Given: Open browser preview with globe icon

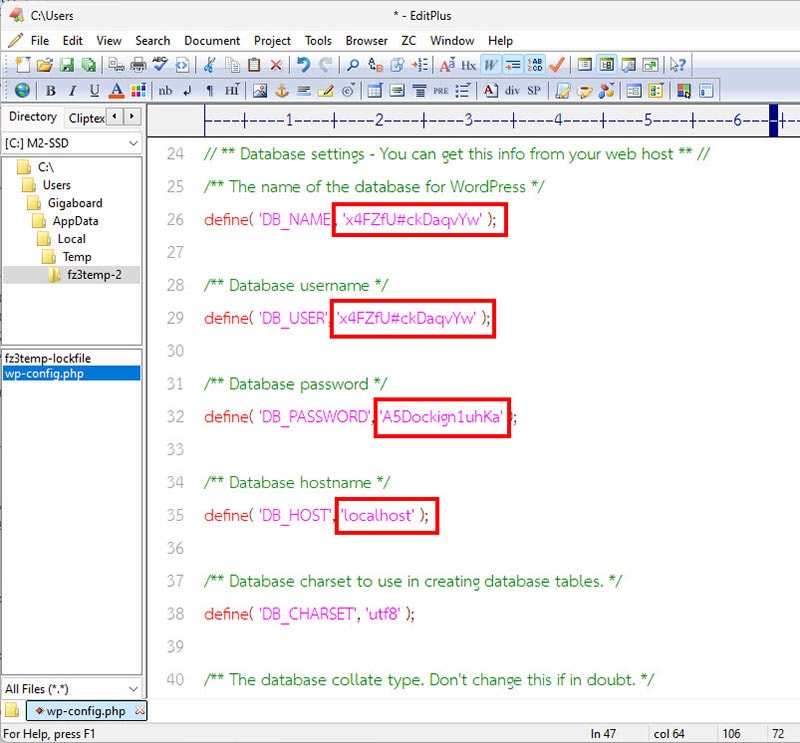Looking at the screenshot, I should tap(22, 90).
